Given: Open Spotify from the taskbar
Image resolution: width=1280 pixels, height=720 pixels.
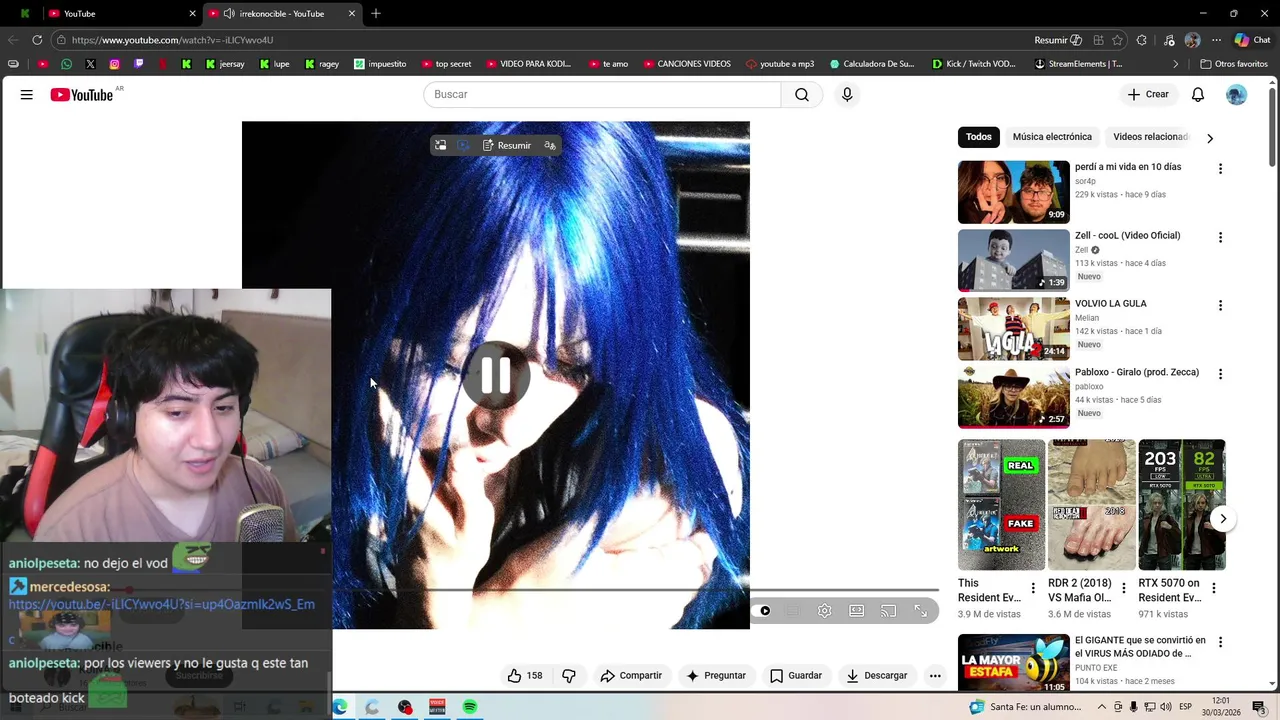Looking at the screenshot, I should (470, 707).
